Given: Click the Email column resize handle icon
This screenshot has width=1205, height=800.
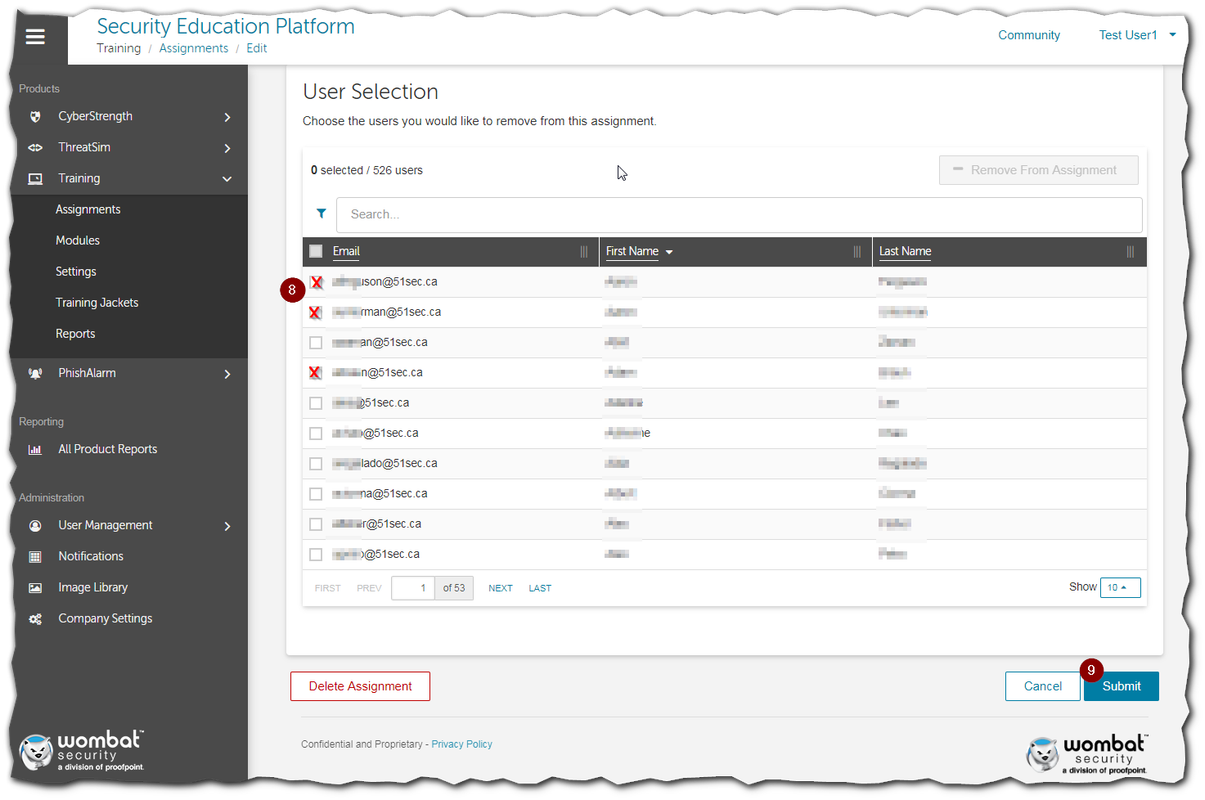Looking at the screenshot, I should [584, 252].
